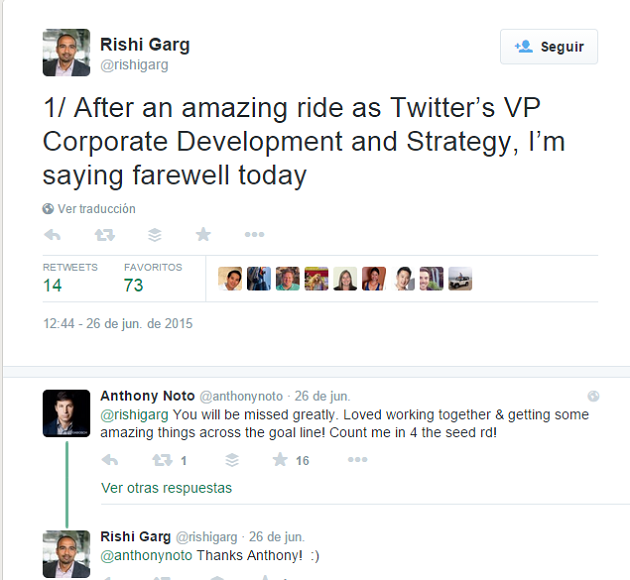Expand Ver otras respuestas
The height and width of the screenshot is (580, 630).
166,488
